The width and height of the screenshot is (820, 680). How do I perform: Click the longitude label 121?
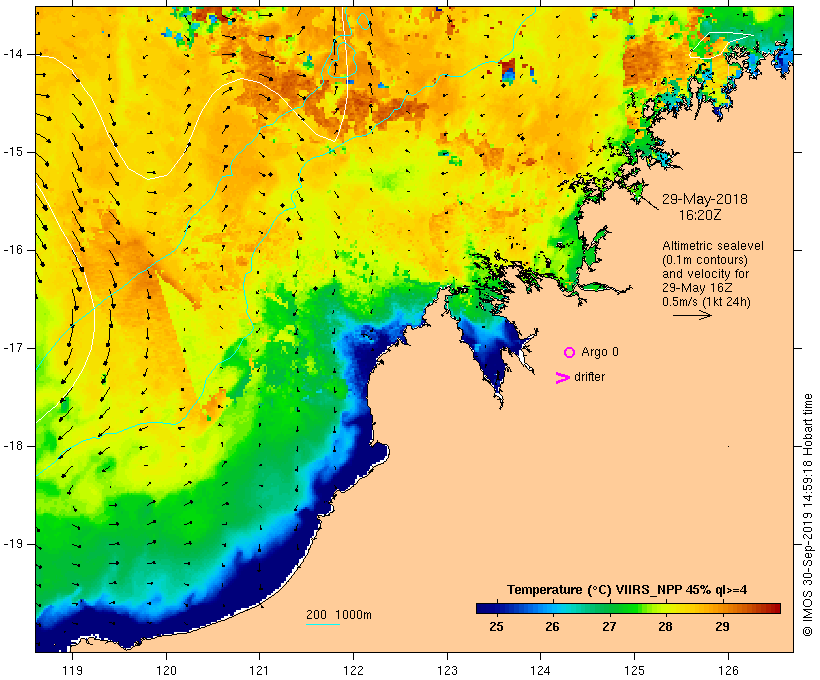(259, 671)
